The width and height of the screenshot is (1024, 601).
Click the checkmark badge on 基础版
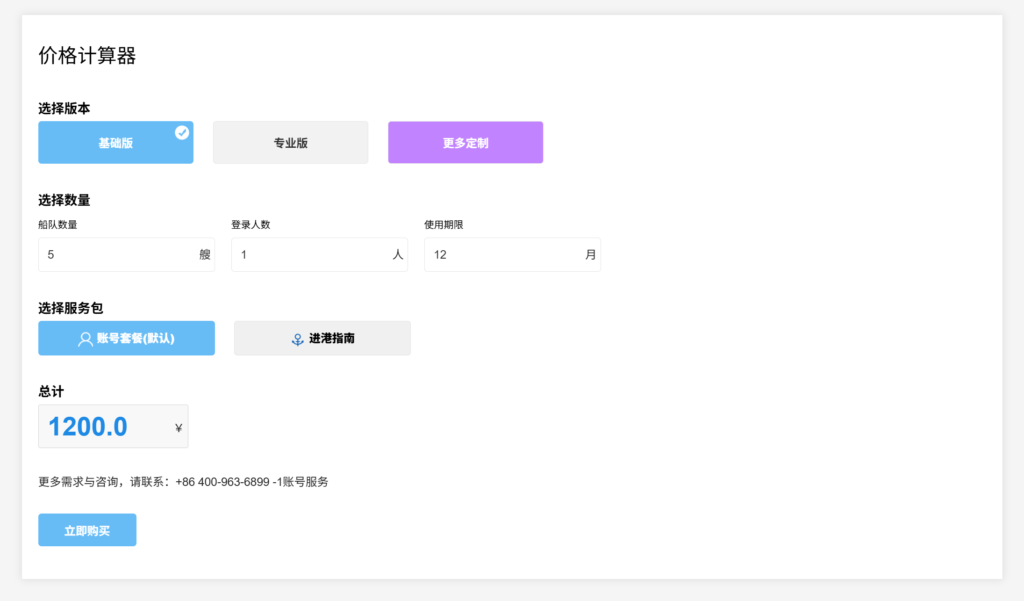pos(182,132)
